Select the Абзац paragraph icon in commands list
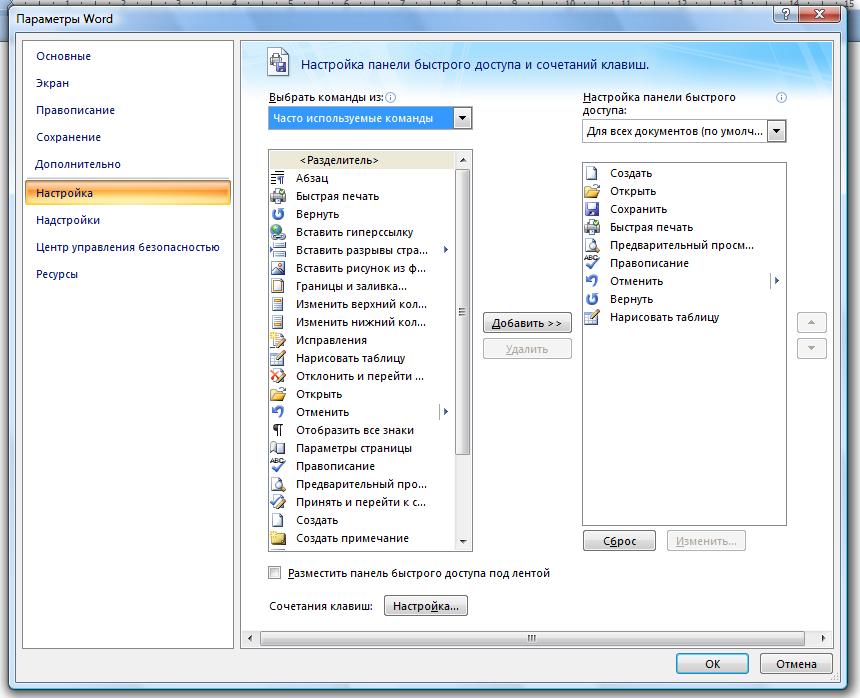Screen dimensions: 860x698 278,178
